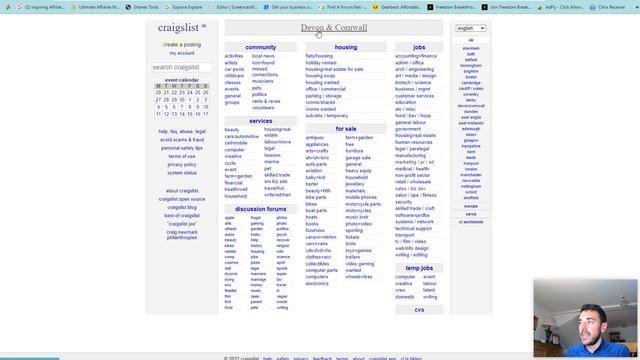Expand the us/ca region section

[x=471, y=214]
